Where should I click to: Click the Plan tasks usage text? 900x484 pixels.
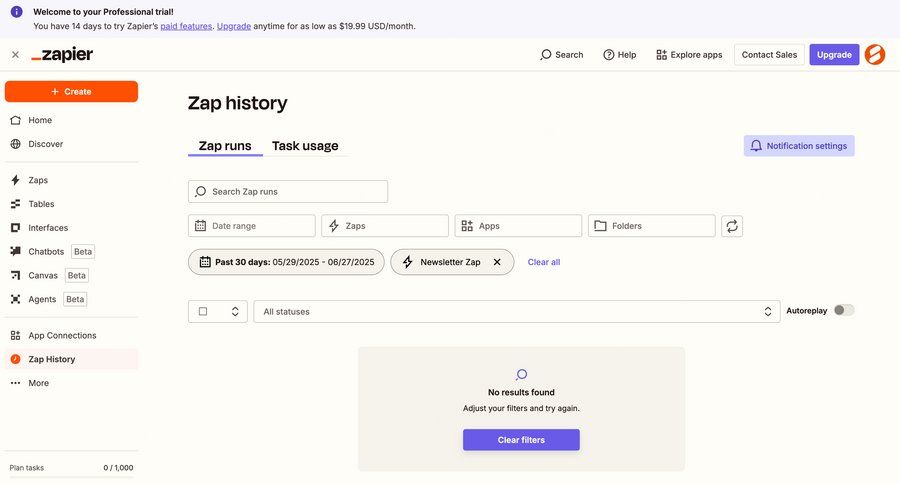[26, 468]
